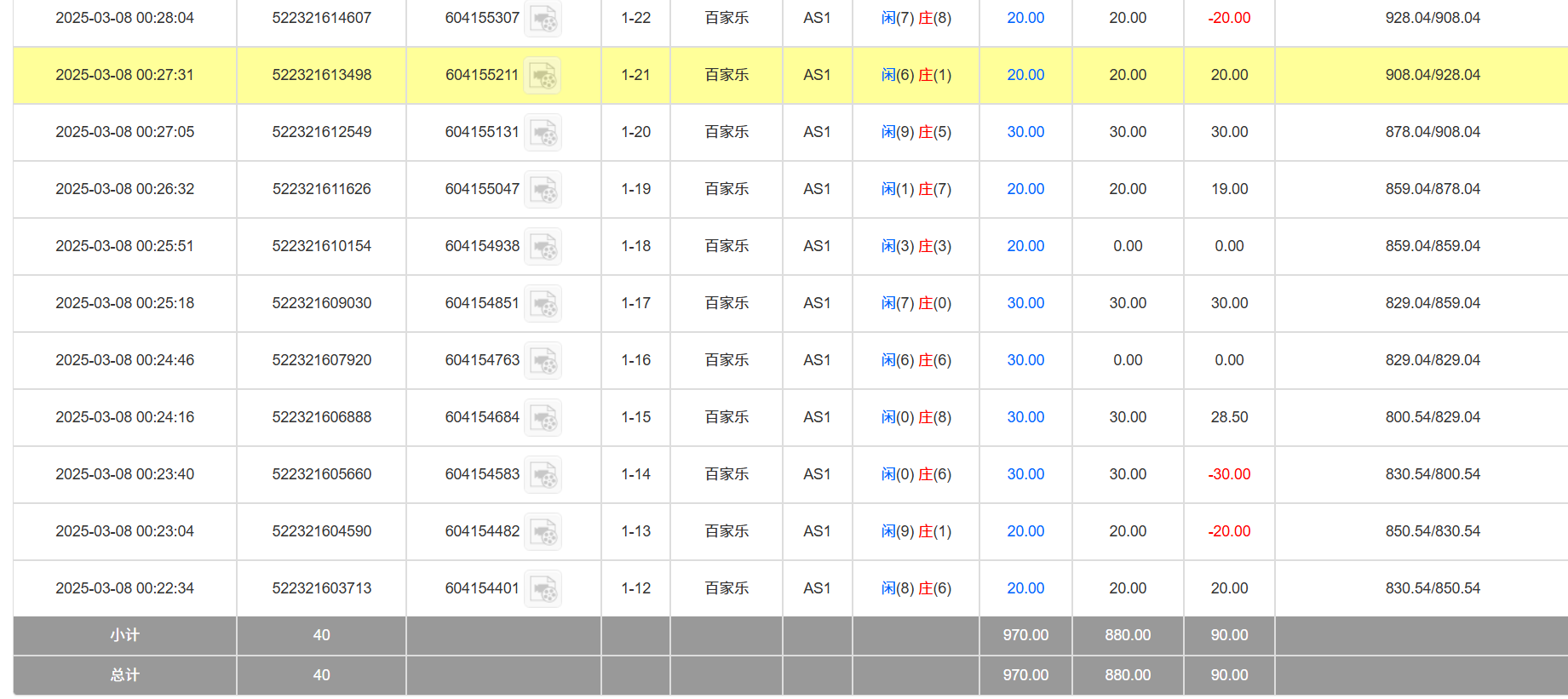The width and height of the screenshot is (1568, 699).
Task: Click the 小计 subtotal row label
Action: (124, 635)
